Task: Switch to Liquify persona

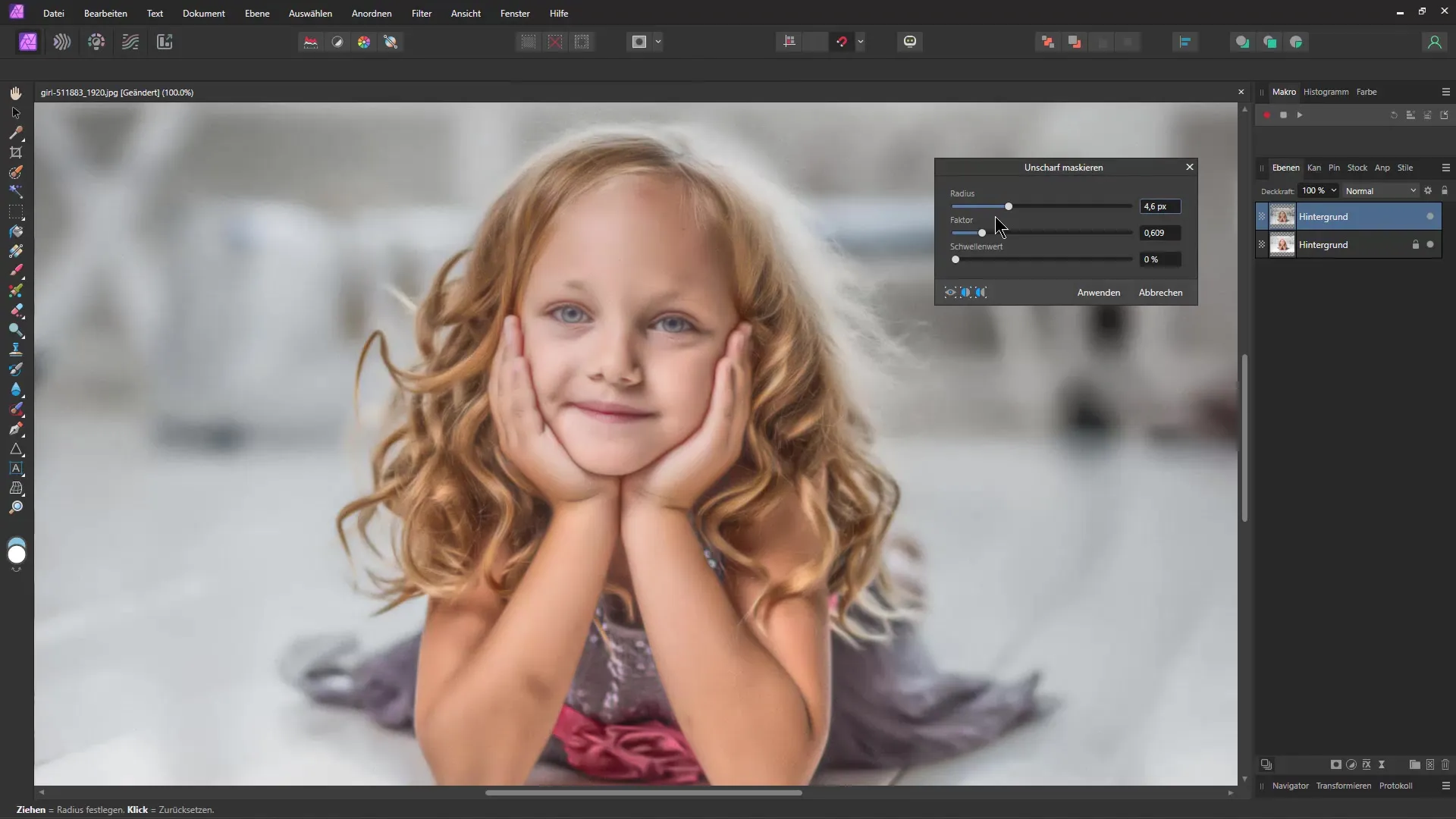Action: pos(62,42)
